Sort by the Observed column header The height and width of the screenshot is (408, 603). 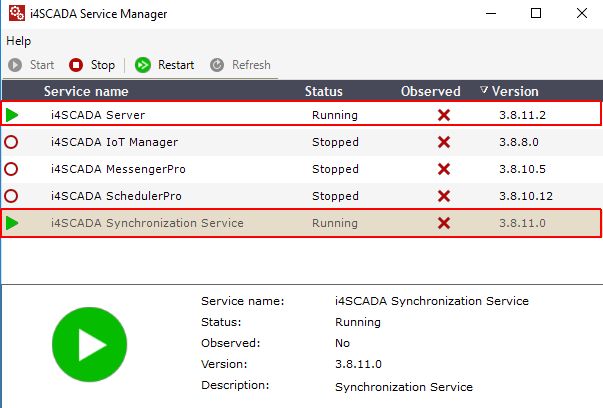pos(431,92)
